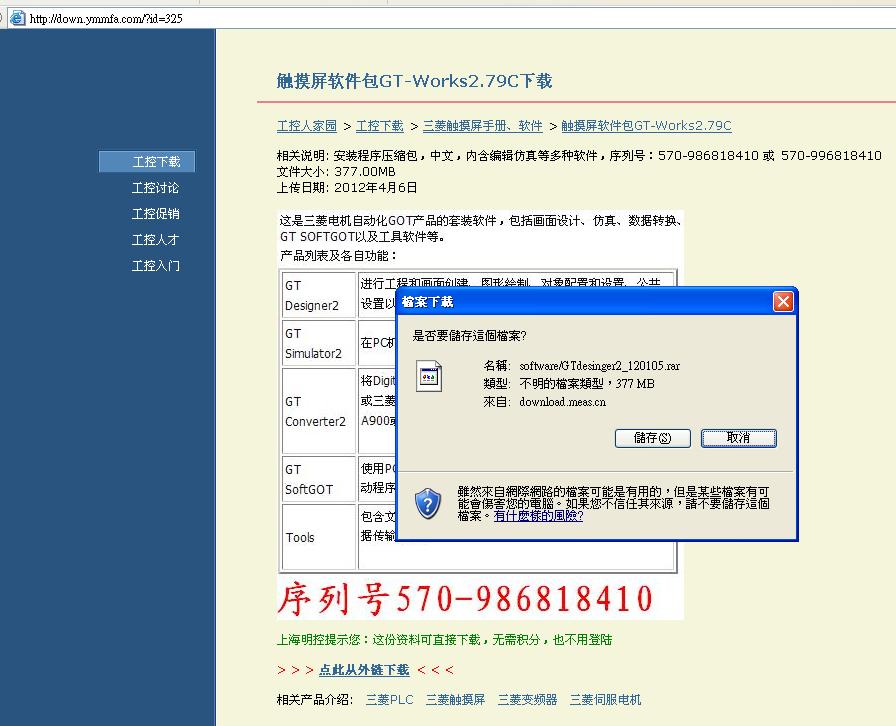Click the URL address field
Viewport: 896px width, 726px height.
coord(400,18)
